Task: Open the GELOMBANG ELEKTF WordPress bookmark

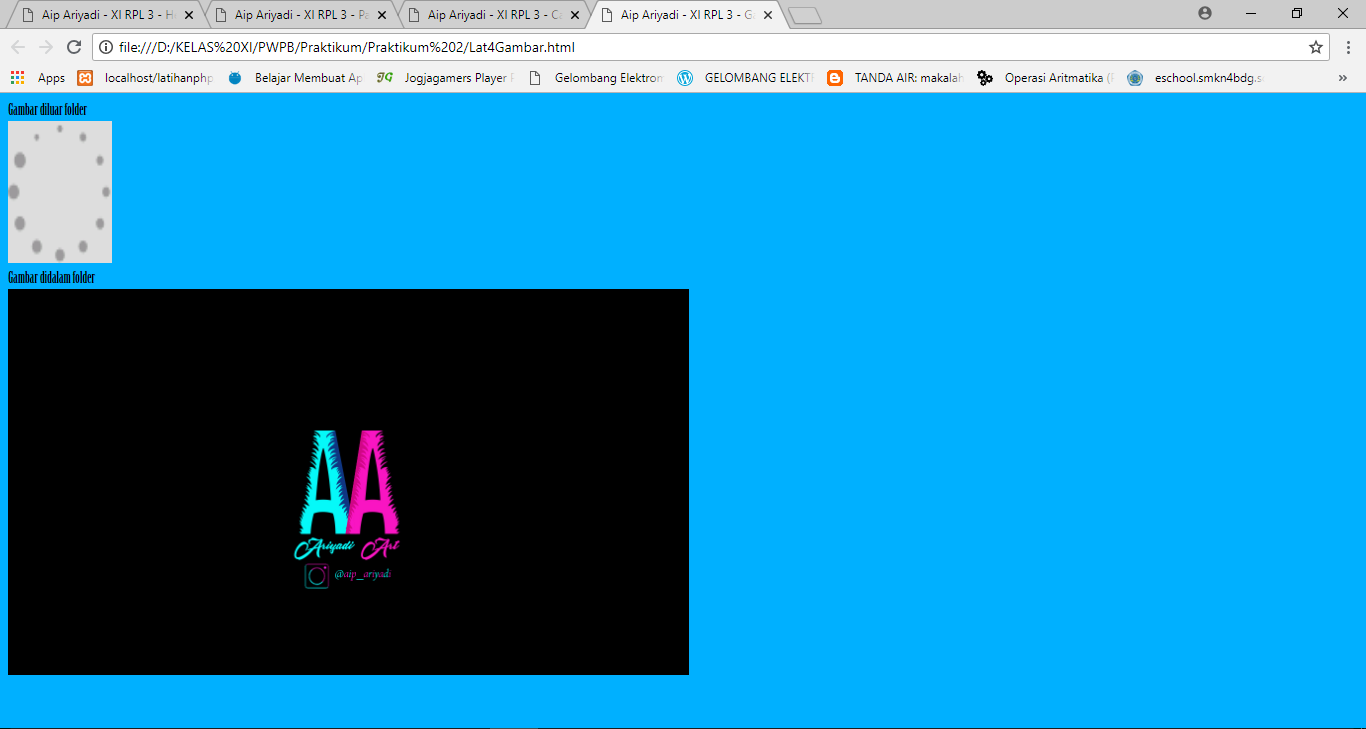Action: [x=745, y=78]
